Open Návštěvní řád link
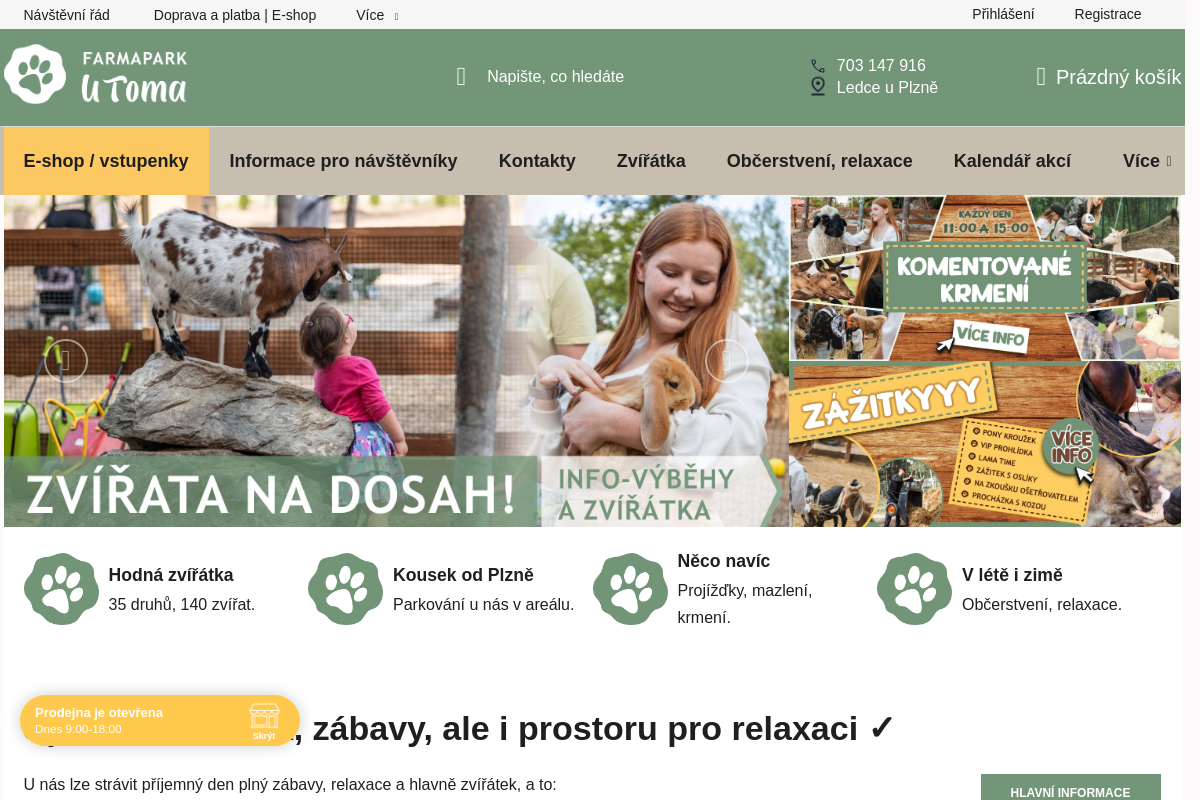 [x=67, y=15]
